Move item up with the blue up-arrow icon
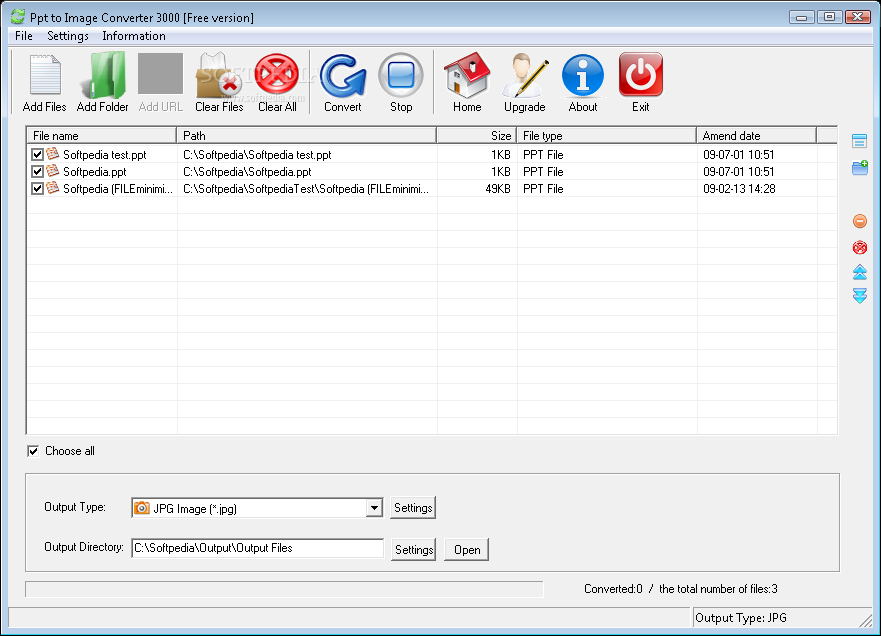The height and width of the screenshot is (636, 881). point(860,272)
